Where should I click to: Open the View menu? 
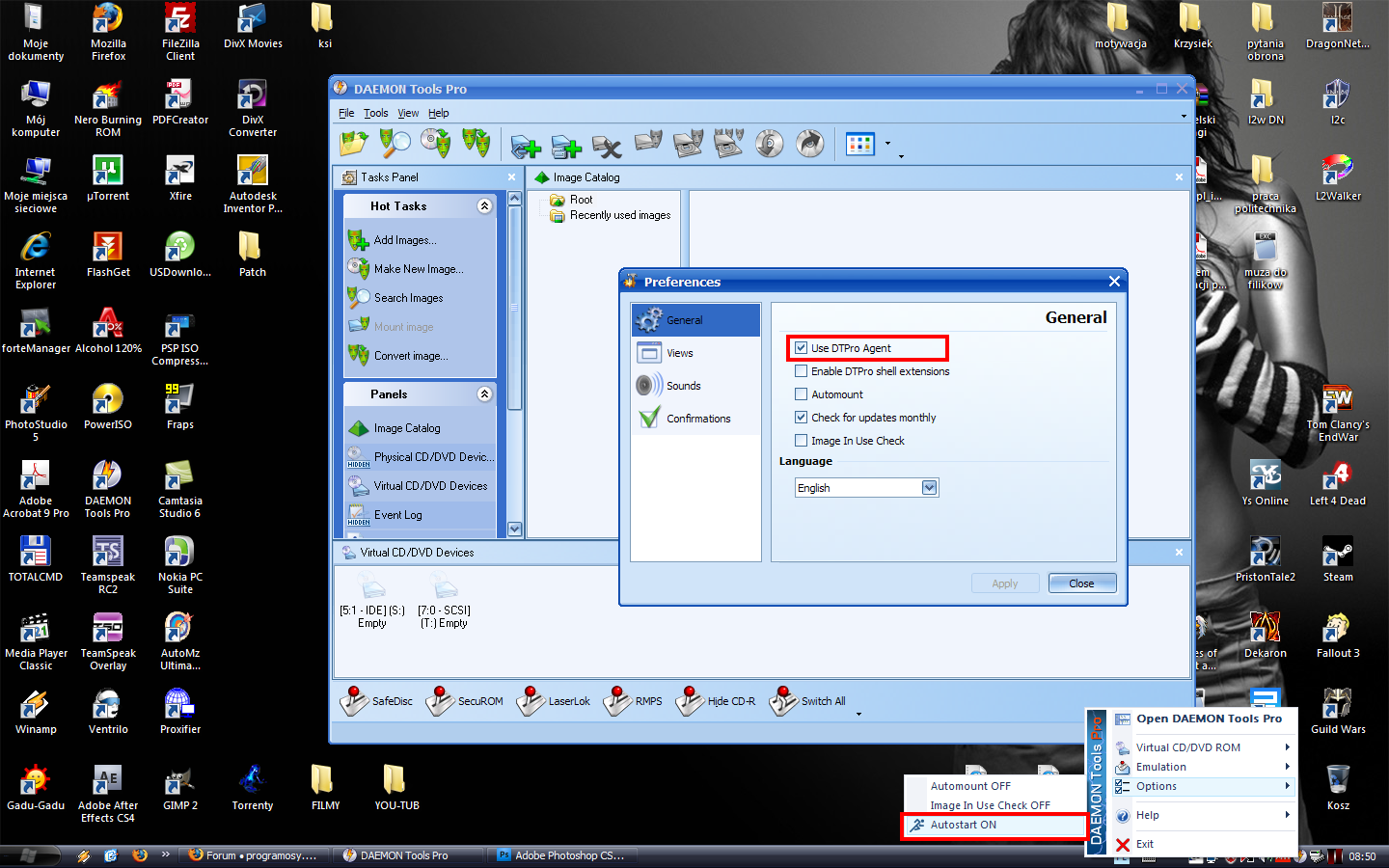click(x=408, y=113)
